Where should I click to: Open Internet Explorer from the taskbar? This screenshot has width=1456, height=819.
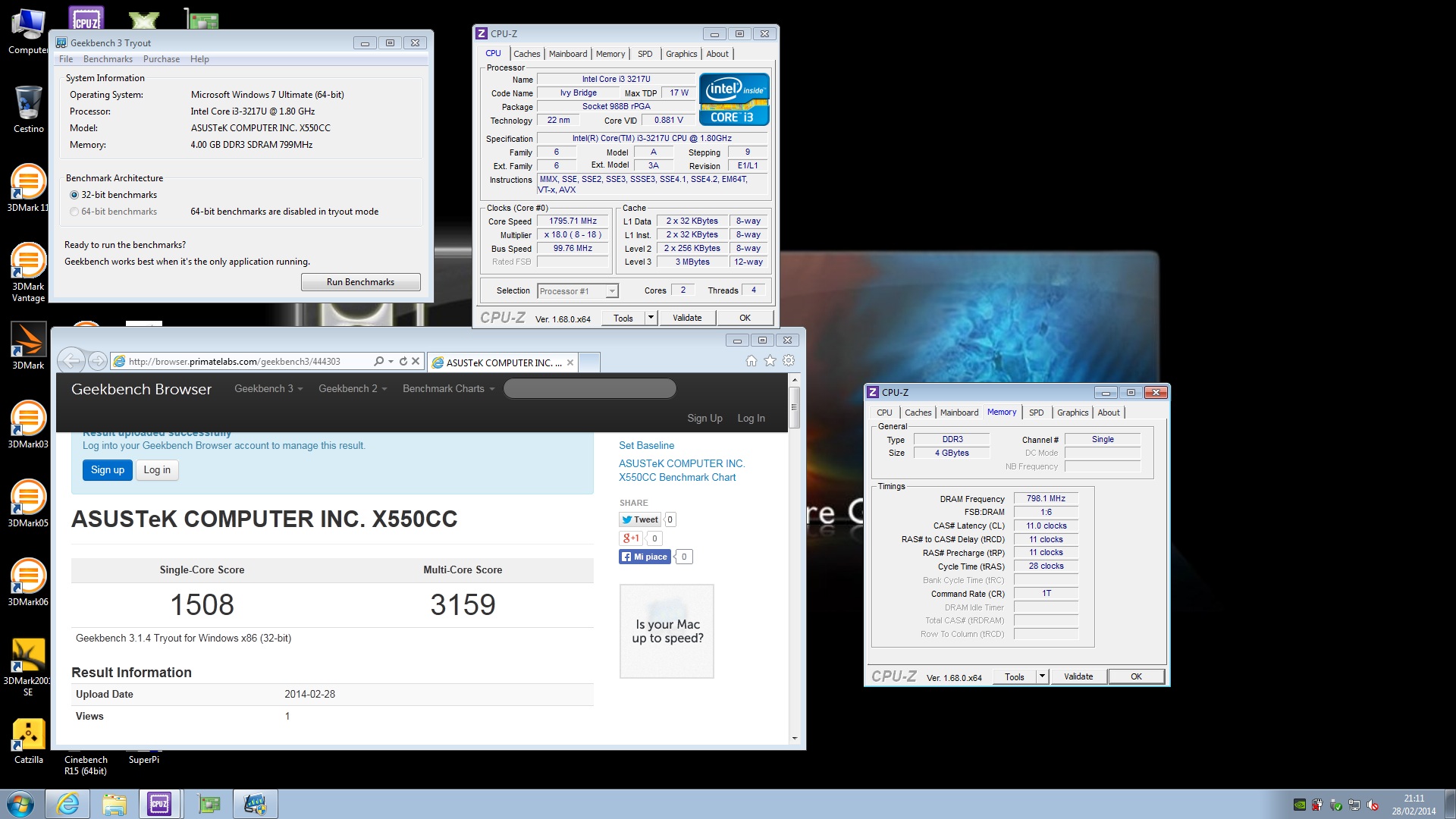(x=68, y=804)
